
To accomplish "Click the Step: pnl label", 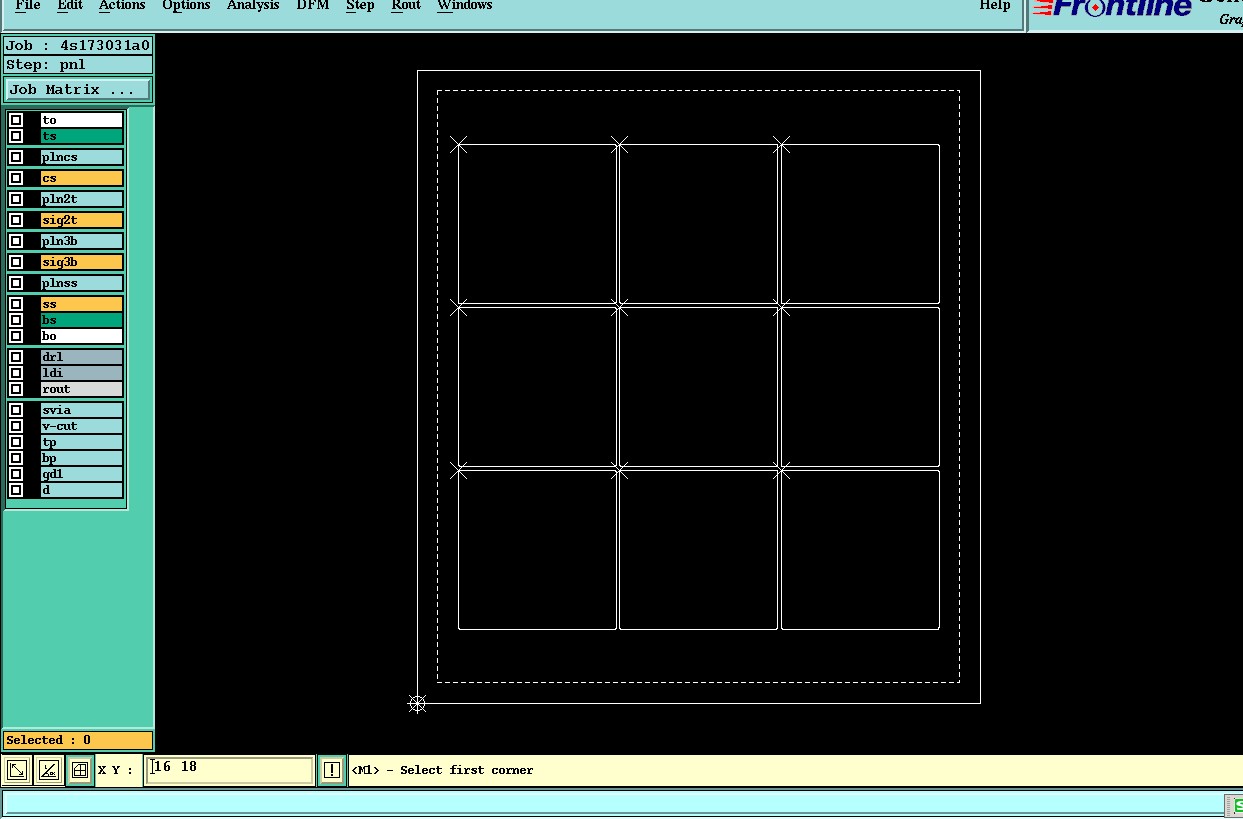I will (x=78, y=65).
